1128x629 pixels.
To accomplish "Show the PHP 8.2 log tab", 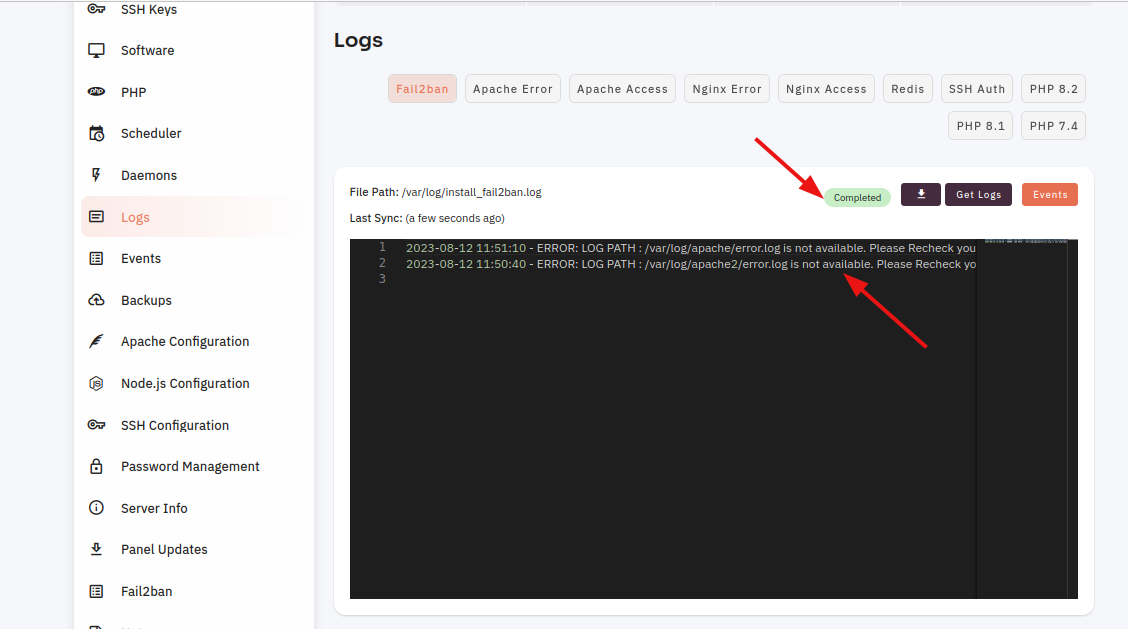I will [x=1053, y=89].
